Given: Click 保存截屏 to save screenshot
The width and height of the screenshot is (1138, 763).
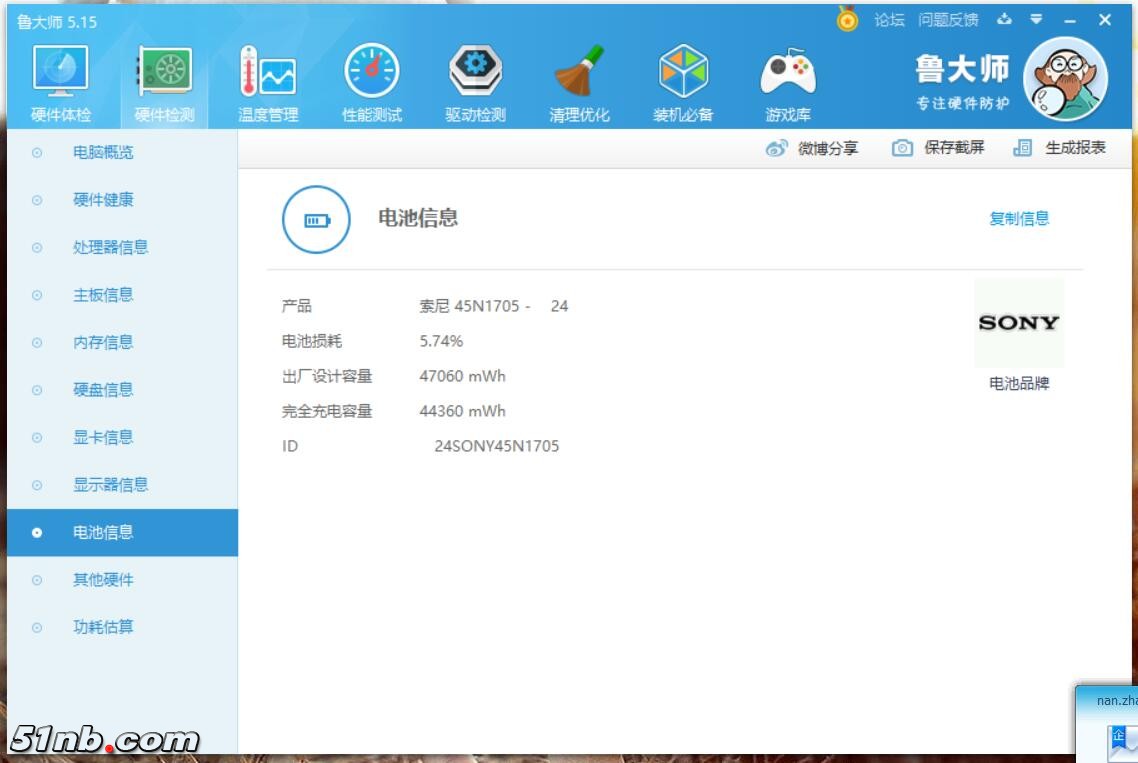Looking at the screenshot, I should point(938,148).
